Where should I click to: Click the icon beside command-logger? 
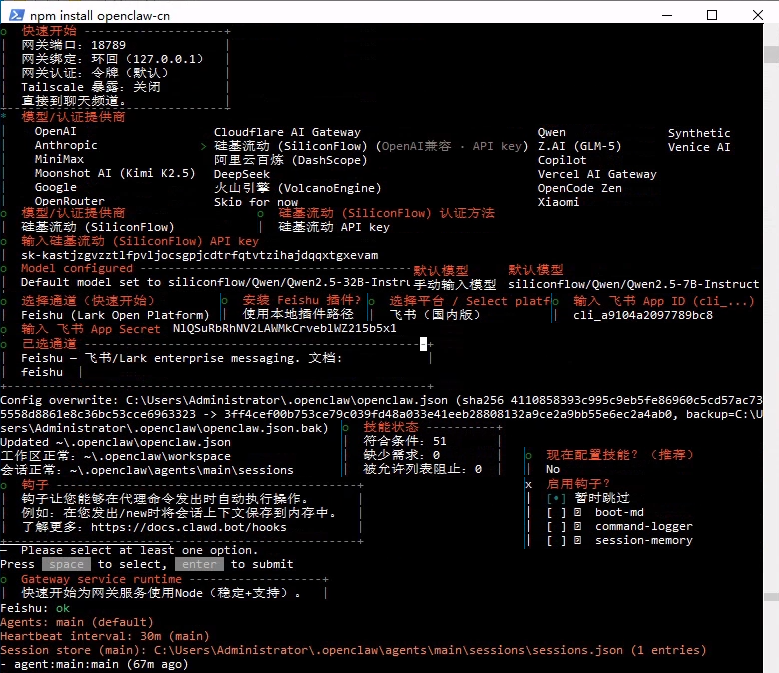577,526
